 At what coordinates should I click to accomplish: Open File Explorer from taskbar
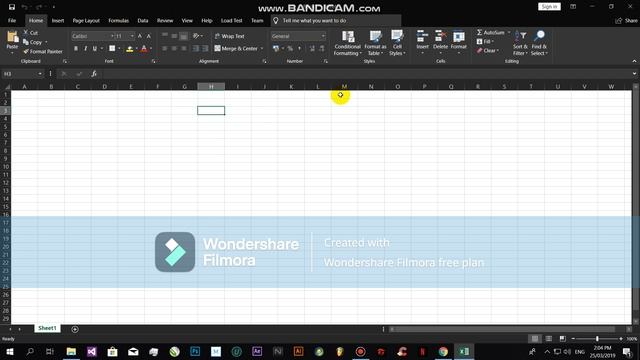(71, 351)
